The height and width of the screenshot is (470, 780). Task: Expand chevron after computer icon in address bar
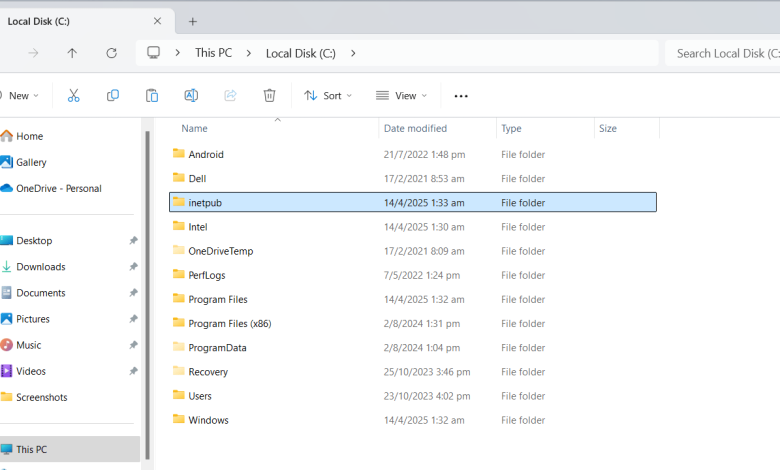[178, 53]
